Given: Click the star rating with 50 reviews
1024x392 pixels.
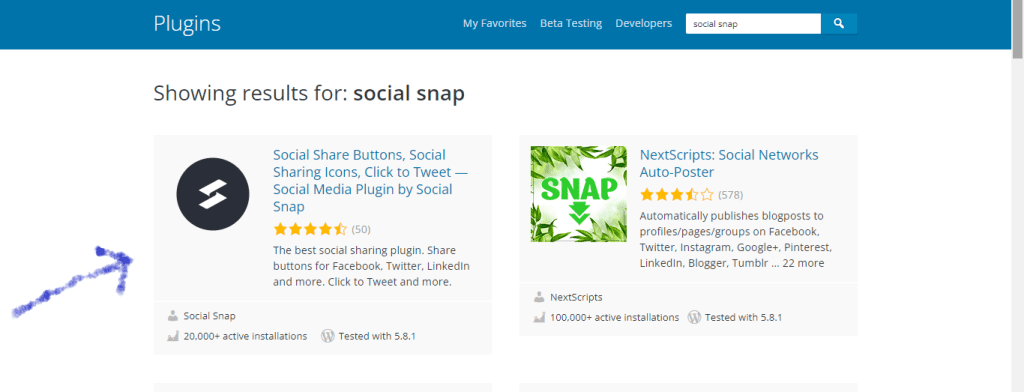Looking at the screenshot, I should click(x=310, y=229).
